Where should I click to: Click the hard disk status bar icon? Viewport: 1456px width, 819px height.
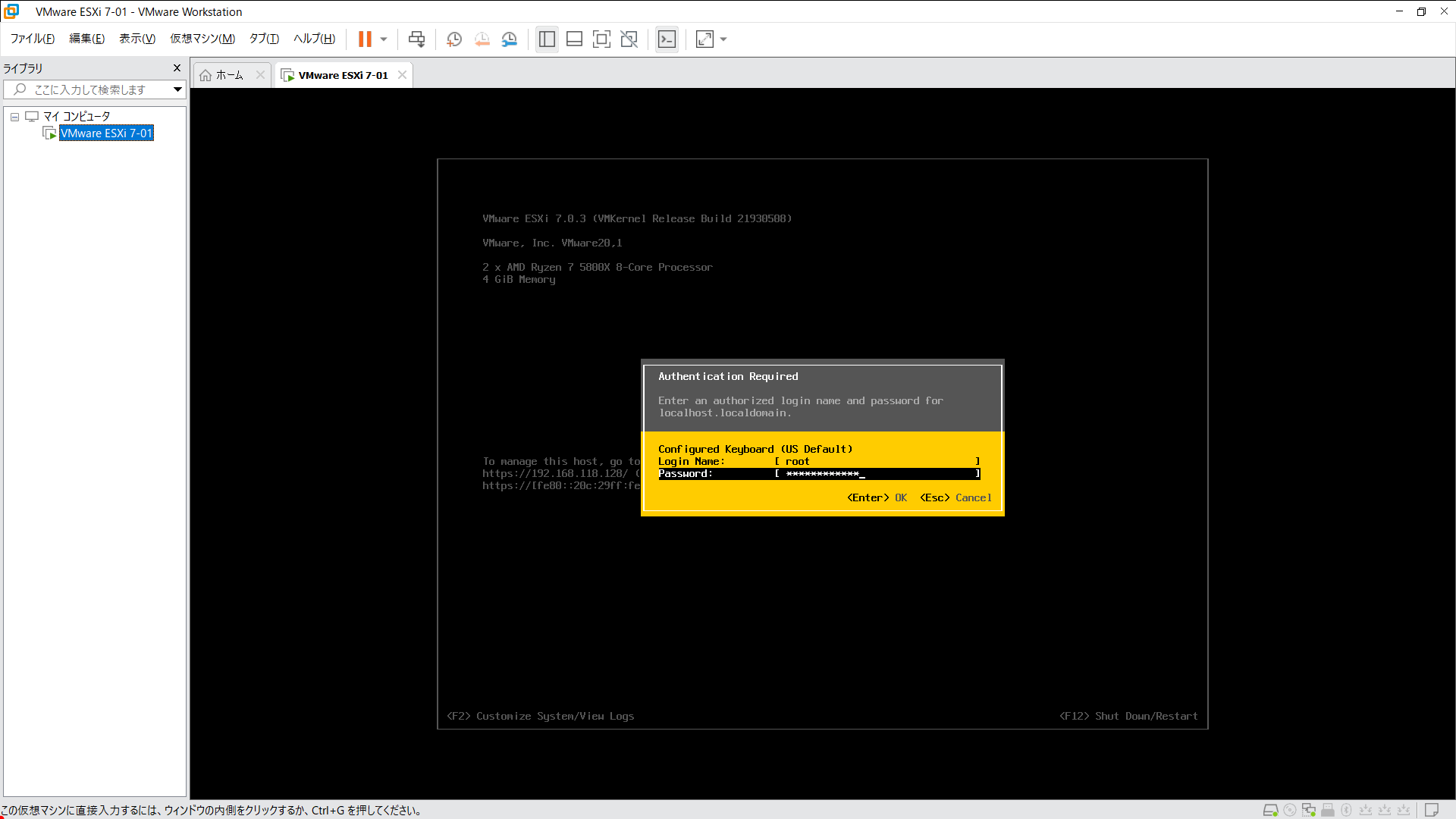tap(1270, 810)
